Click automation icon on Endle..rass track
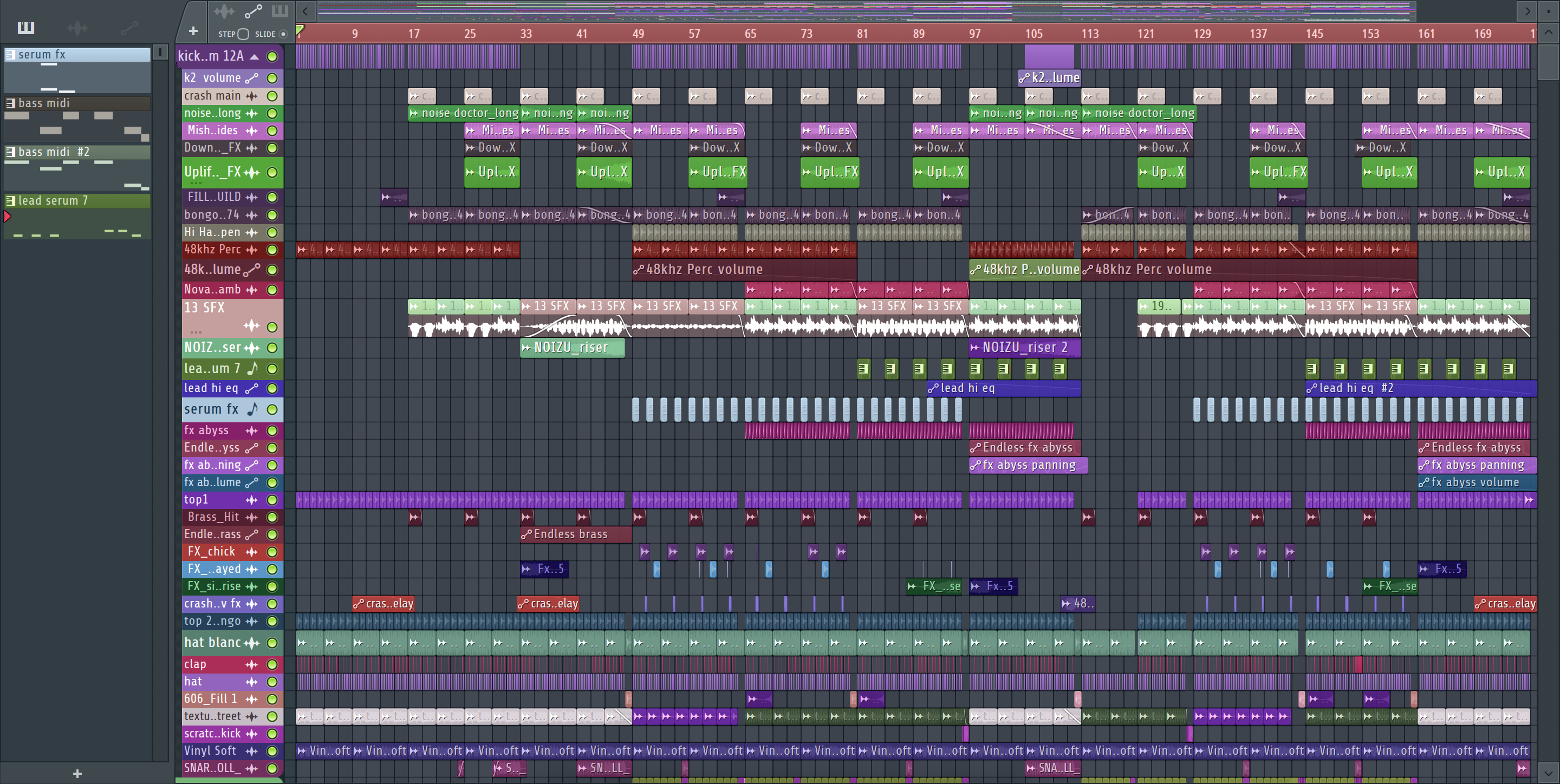This screenshot has width=1560, height=784. click(252, 534)
